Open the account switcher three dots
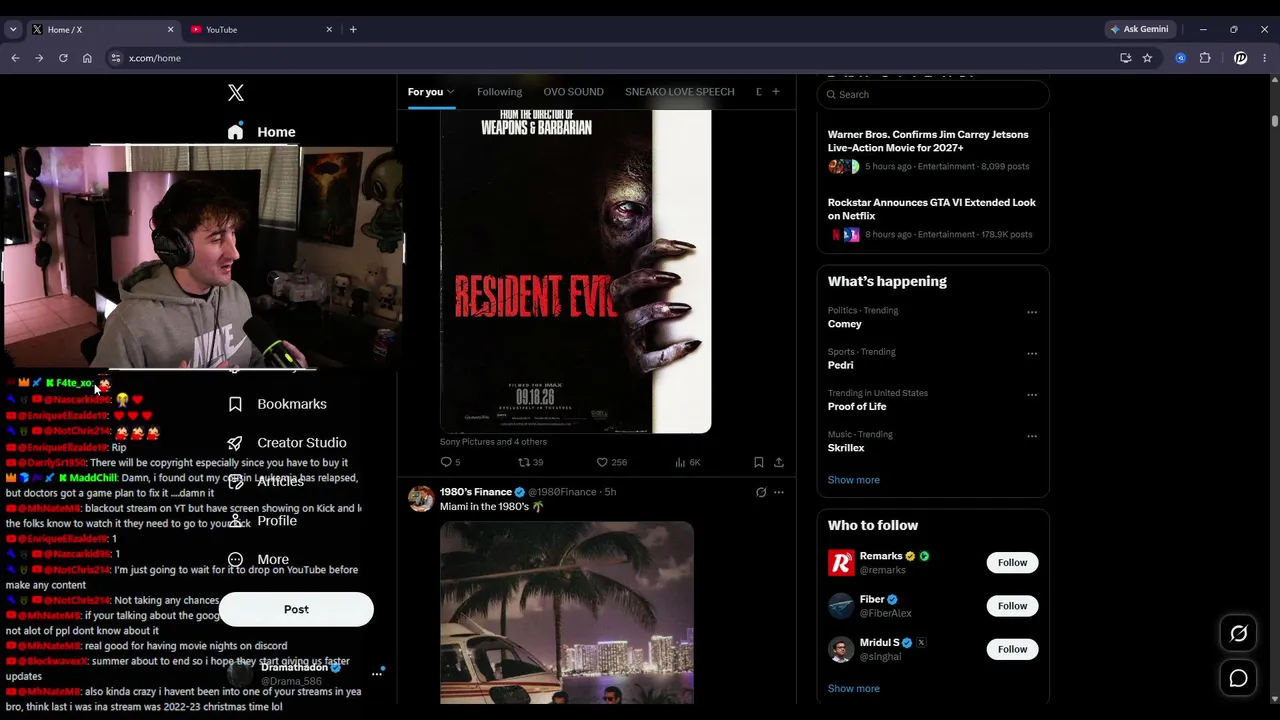Viewport: 1280px width, 720px height. tap(377, 674)
